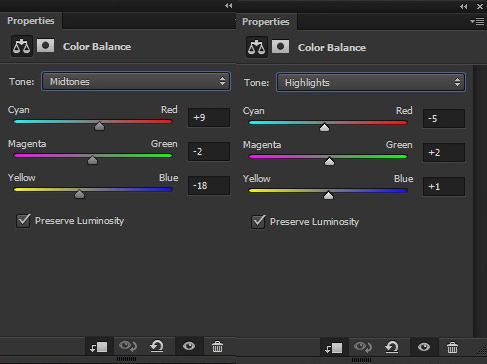This screenshot has width=487, height=364.
Task: Click the Yellow-Blue slider handle in the Midtones panel
Action: (79, 194)
